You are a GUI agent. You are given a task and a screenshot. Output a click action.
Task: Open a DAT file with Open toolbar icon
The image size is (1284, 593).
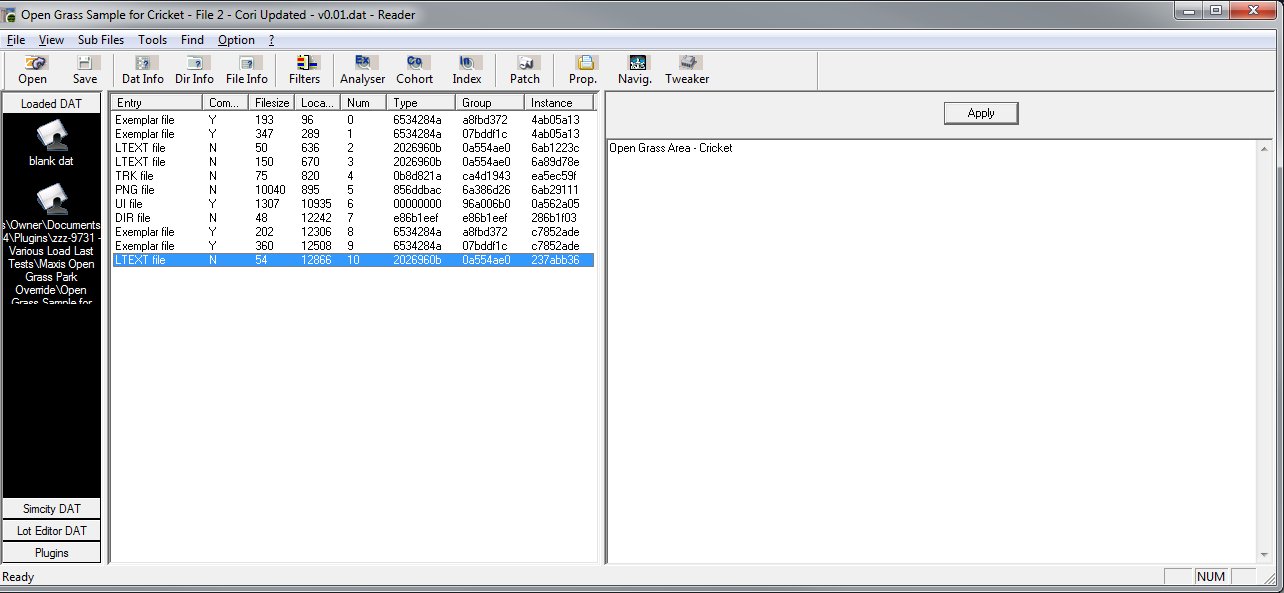point(32,70)
